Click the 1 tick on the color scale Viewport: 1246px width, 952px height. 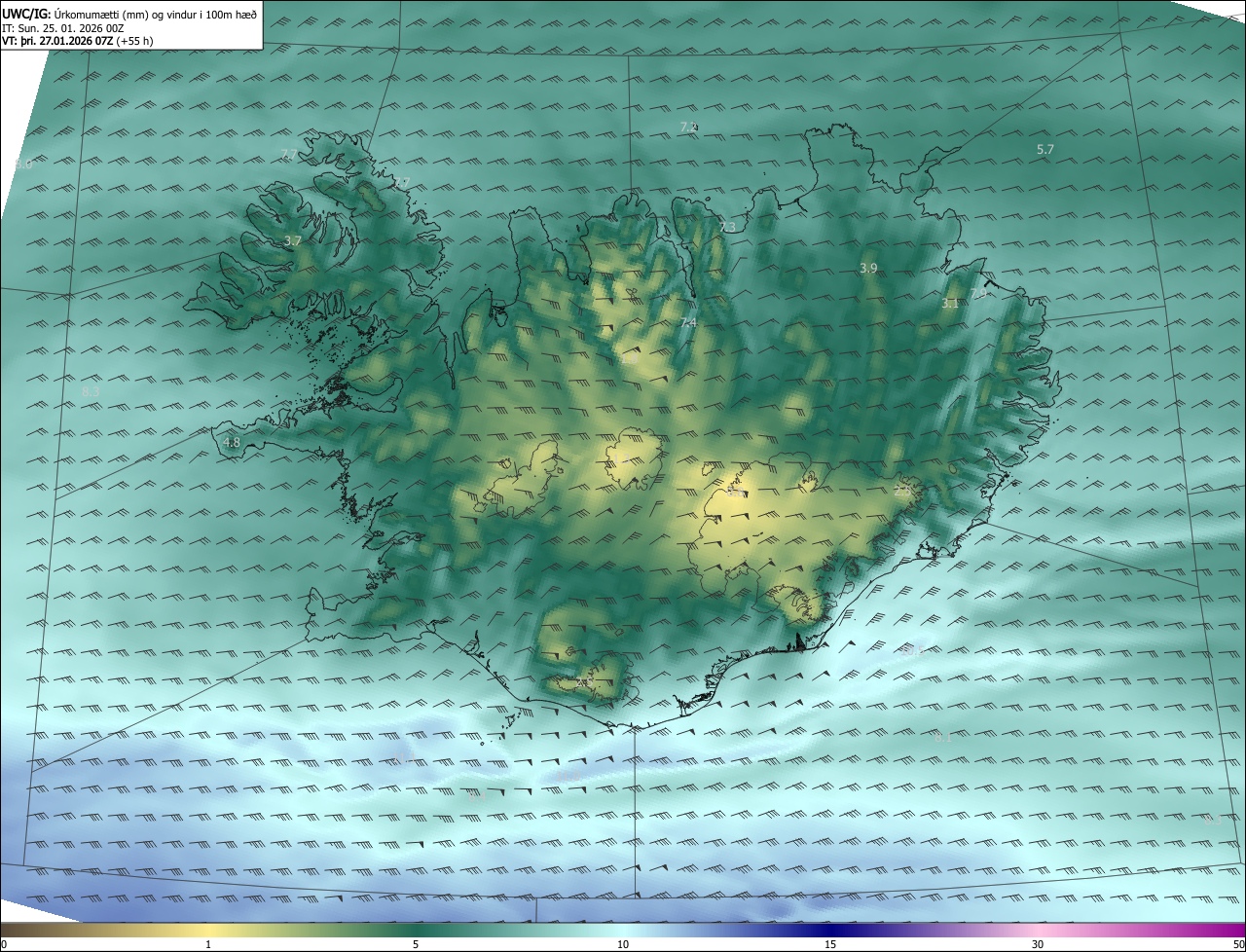[208, 944]
